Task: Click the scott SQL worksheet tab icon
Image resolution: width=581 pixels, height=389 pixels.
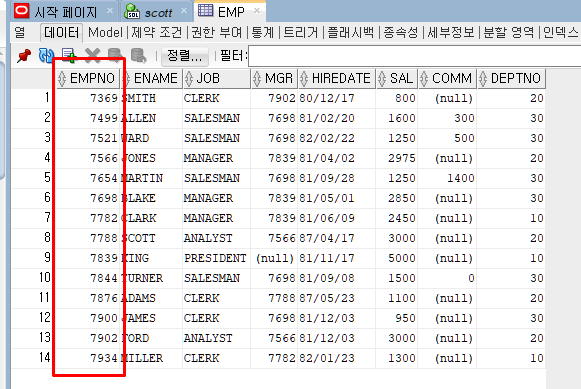Action: [x=132, y=11]
